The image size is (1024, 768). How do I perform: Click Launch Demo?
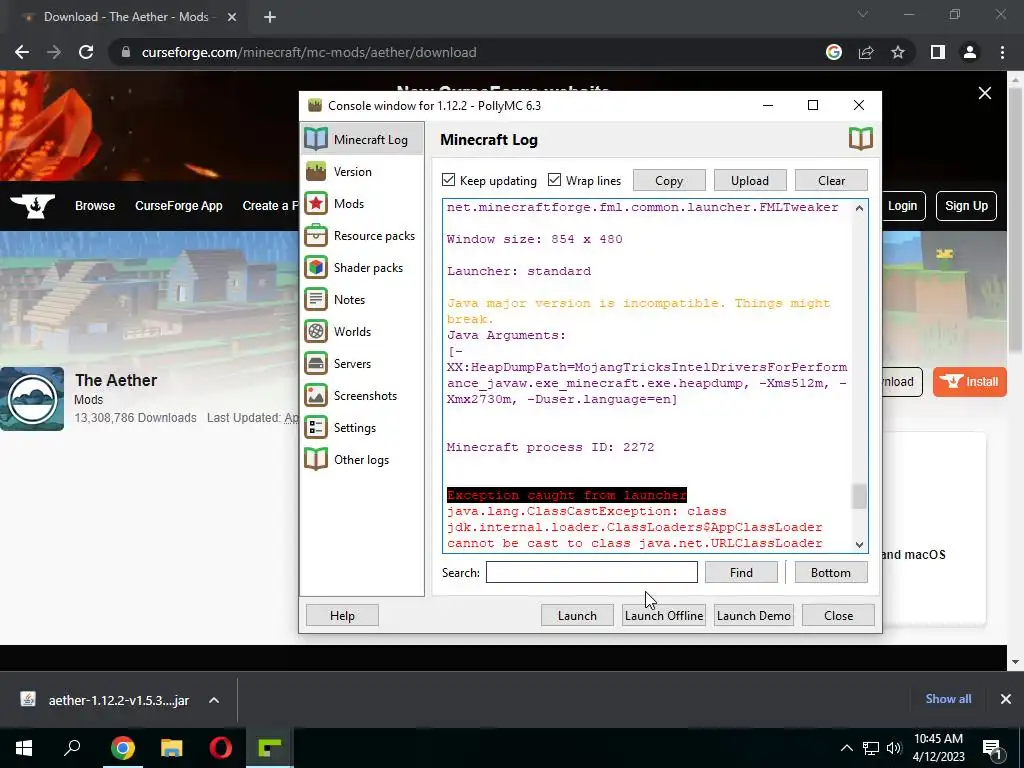point(754,615)
